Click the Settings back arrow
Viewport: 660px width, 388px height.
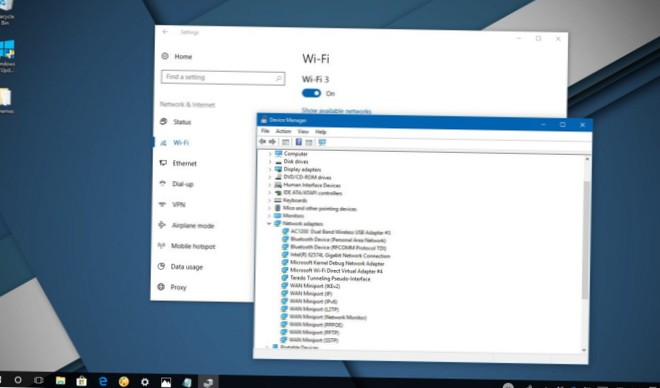(x=165, y=32)
